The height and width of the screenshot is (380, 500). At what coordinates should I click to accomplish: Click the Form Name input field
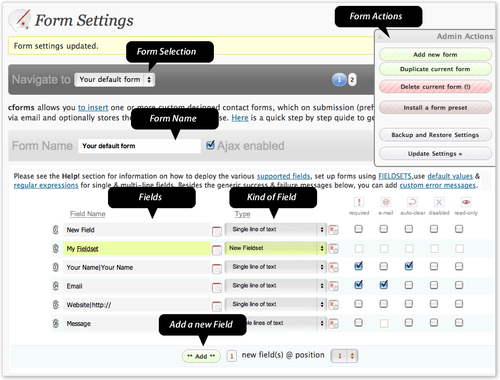[x=139, y=146]
